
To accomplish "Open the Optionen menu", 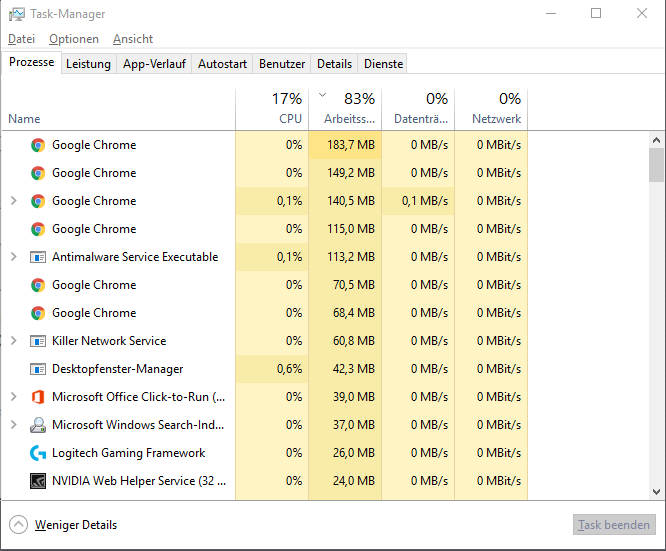I will [74, 39].
